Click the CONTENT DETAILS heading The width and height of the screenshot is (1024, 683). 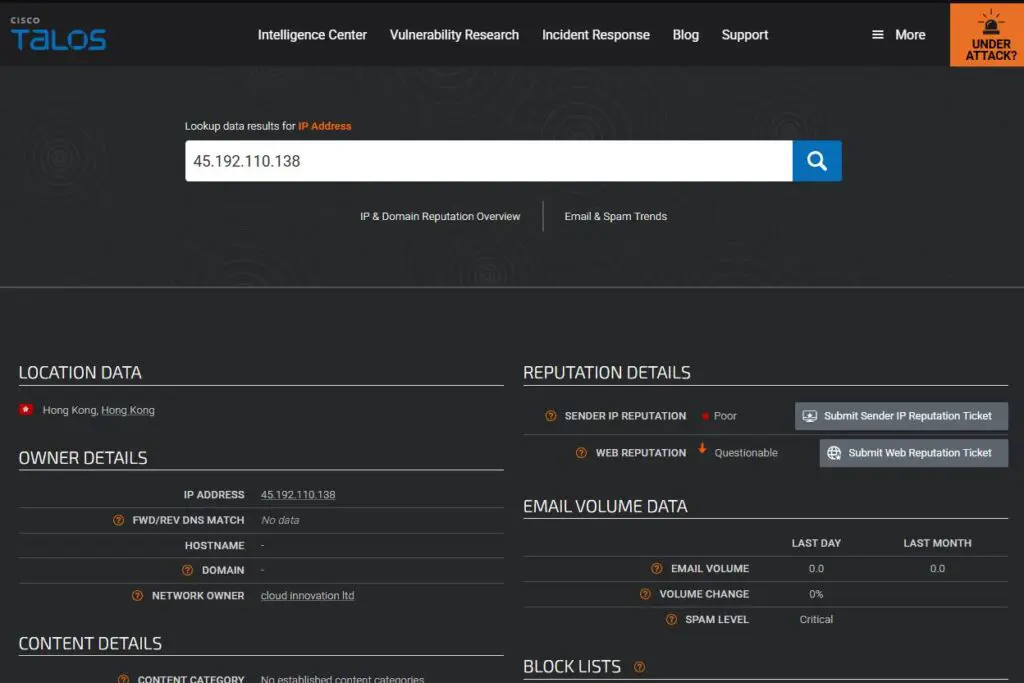coord(90,644)
